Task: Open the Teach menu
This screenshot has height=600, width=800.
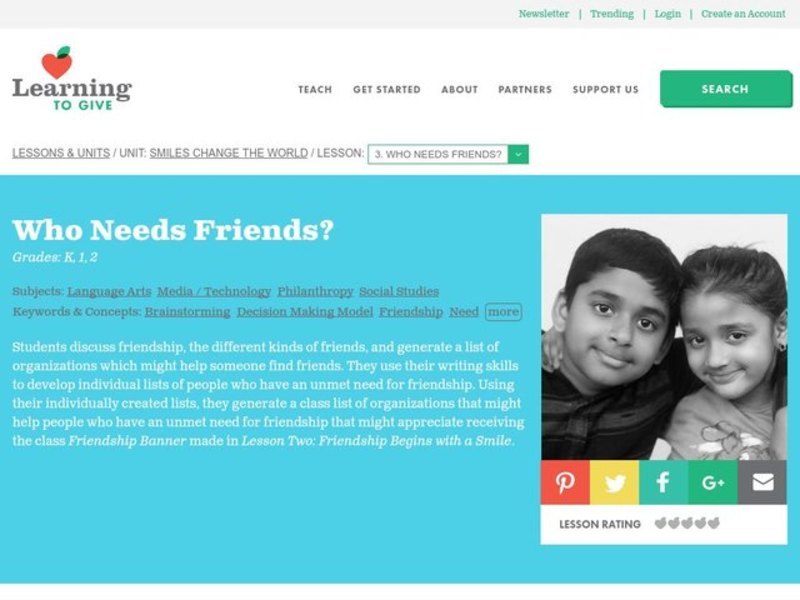Action: (315, 89)
